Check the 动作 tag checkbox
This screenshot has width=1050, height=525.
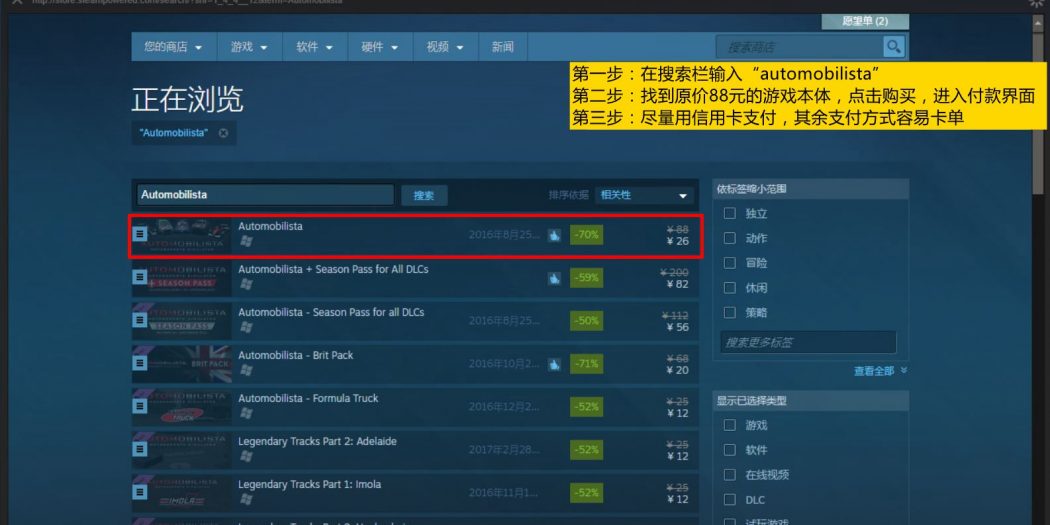730,238
